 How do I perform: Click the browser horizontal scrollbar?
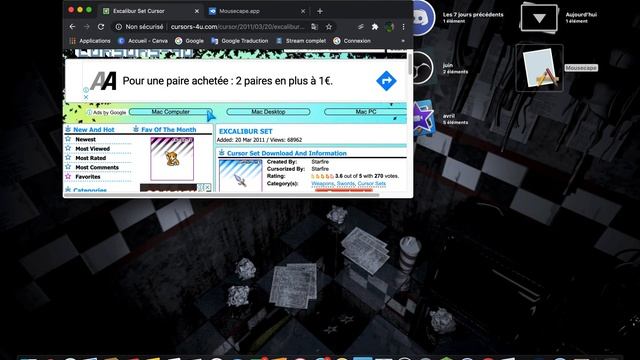[222, 195]
